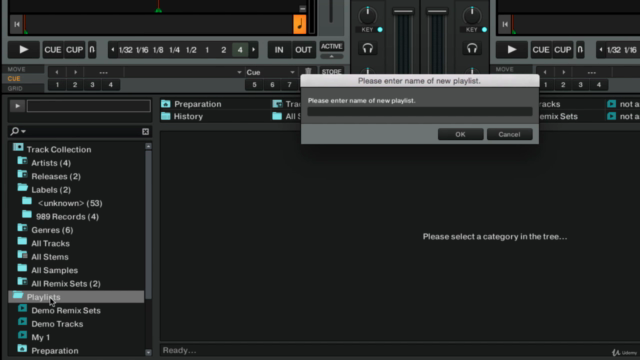Focus the playlist name input field
The width and height of the screenshot is (640, 360).
pyautogui.click(x=420, y=111)
